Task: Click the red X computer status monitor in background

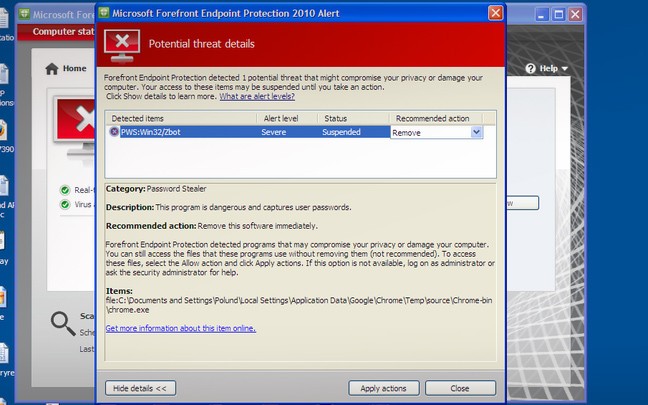Action: pyautogui.click(x=75, y=128)
